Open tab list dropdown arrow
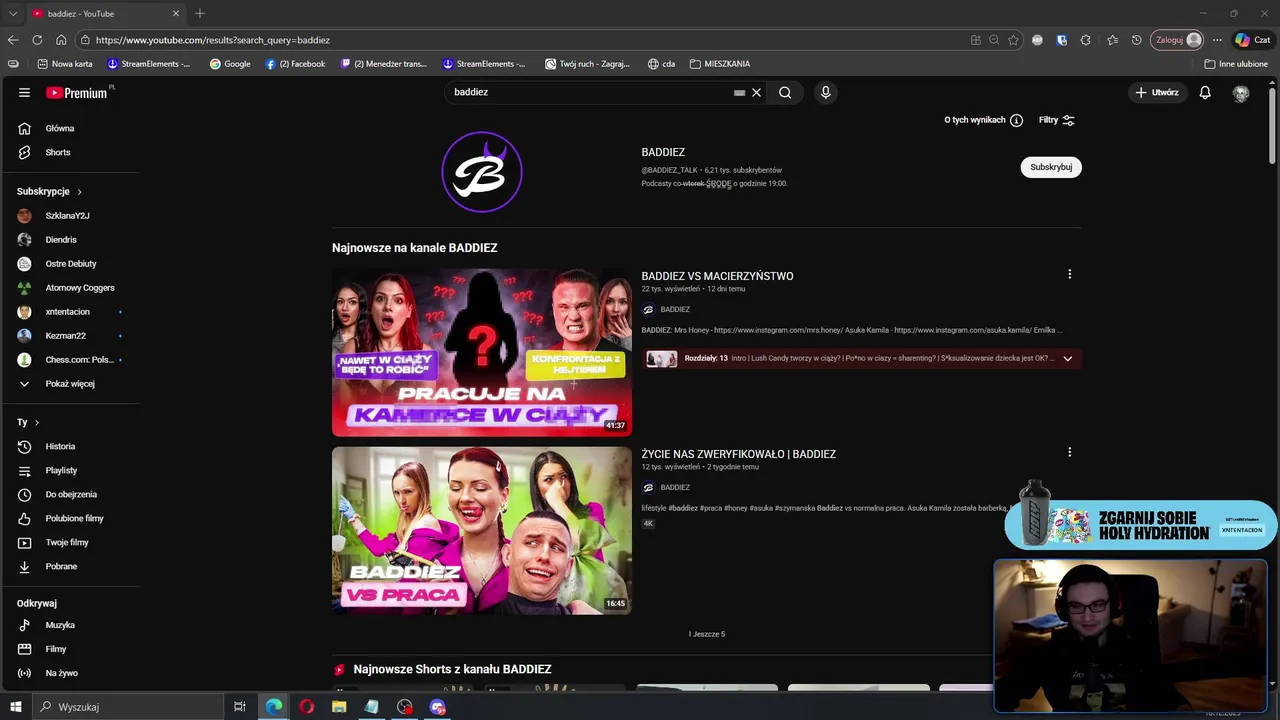Viewport: 1280px width, 720px height. (x=13, y=13)
